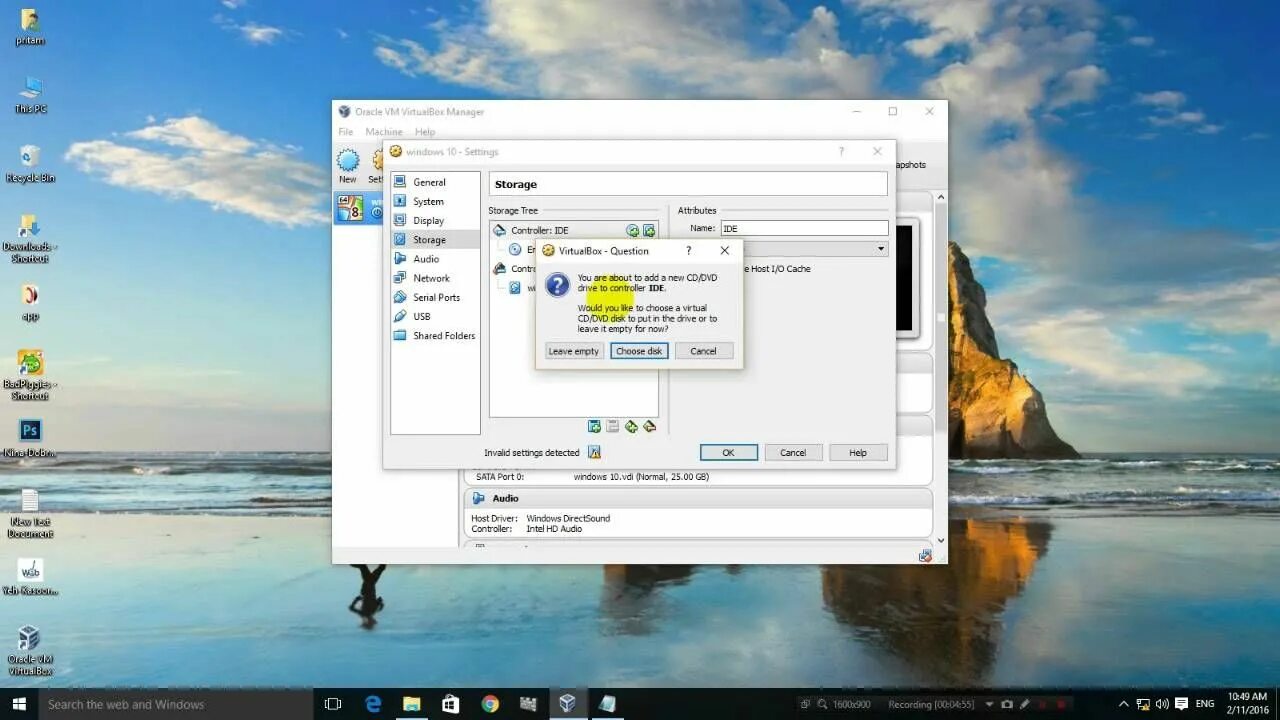Open the Machine menu in VirtualBox Manager
The image size is (1280, 720).
[384, 132]
